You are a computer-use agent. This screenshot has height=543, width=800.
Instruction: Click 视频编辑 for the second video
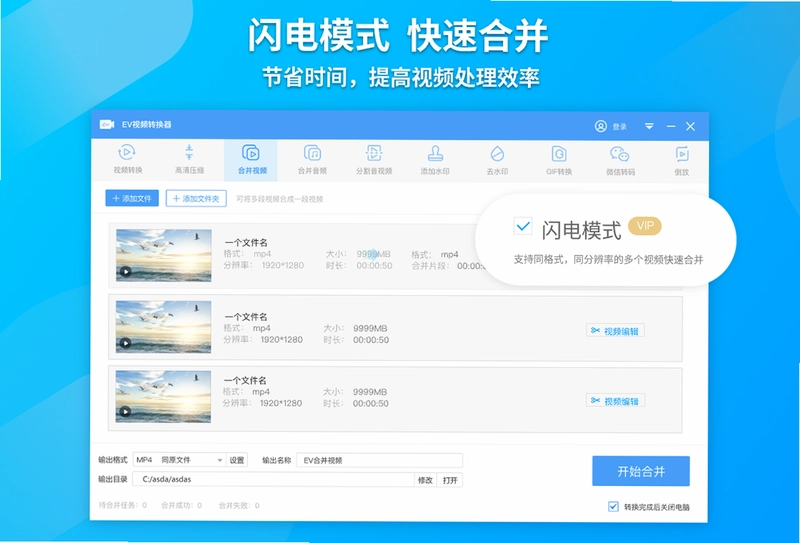pos(615,331)
